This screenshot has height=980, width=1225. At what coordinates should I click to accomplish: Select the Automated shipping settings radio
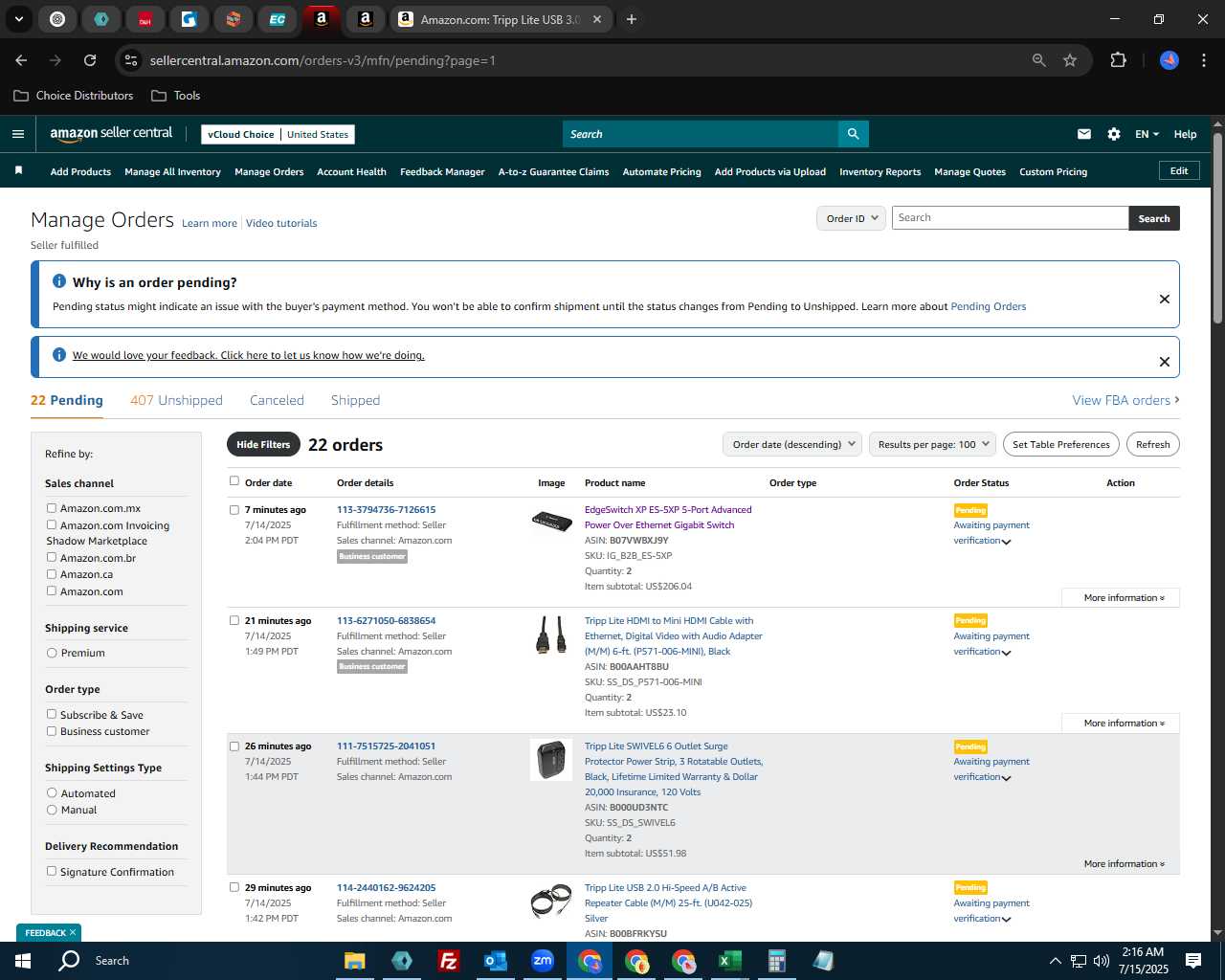point(52,792)
